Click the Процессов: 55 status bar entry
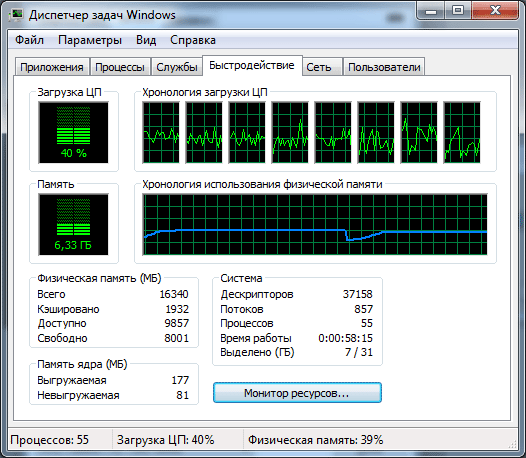This screenshot has width=526, height=458. 50,440
